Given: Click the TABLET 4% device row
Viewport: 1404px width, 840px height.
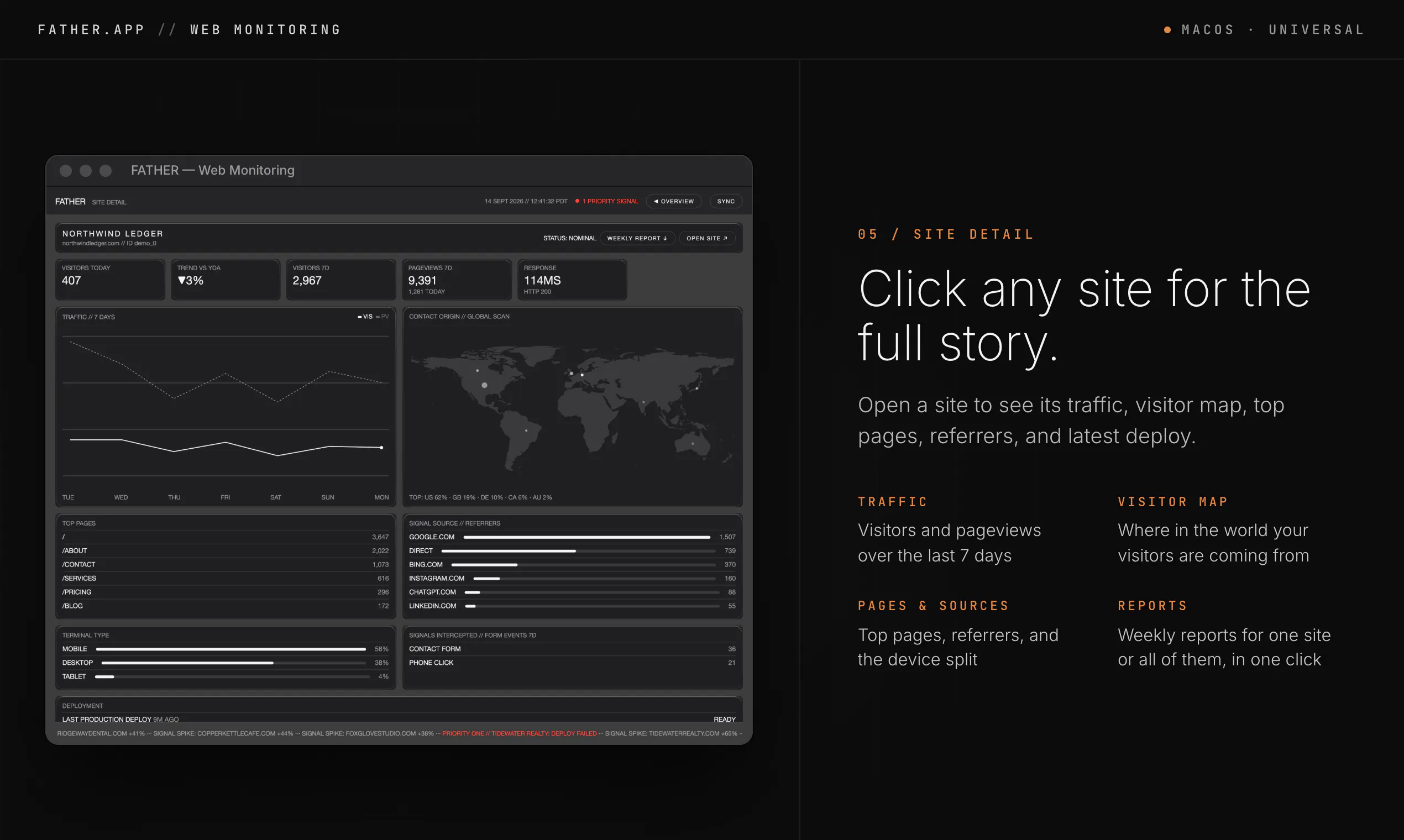Looking at the screenshot, I should pos(226,676).
